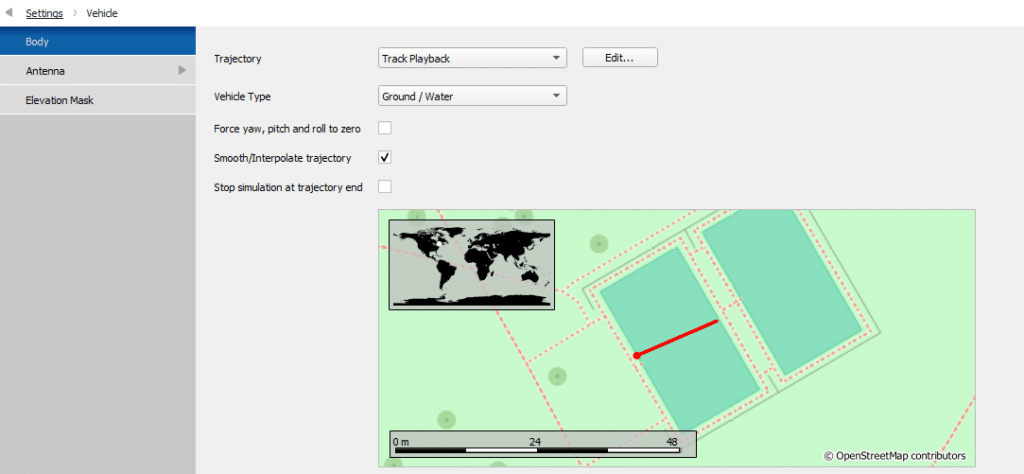This screenshot has height=474, width=1024.
Task: Open the Vehicle Type Ground / Water dropdown
Action: [x=472, y=96]
